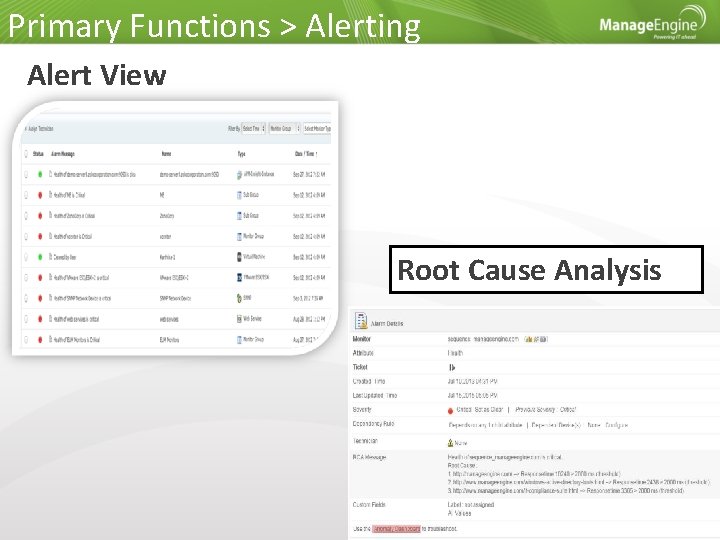
Task: Open the second root cause URL
Action: click(x=529, y=482)
